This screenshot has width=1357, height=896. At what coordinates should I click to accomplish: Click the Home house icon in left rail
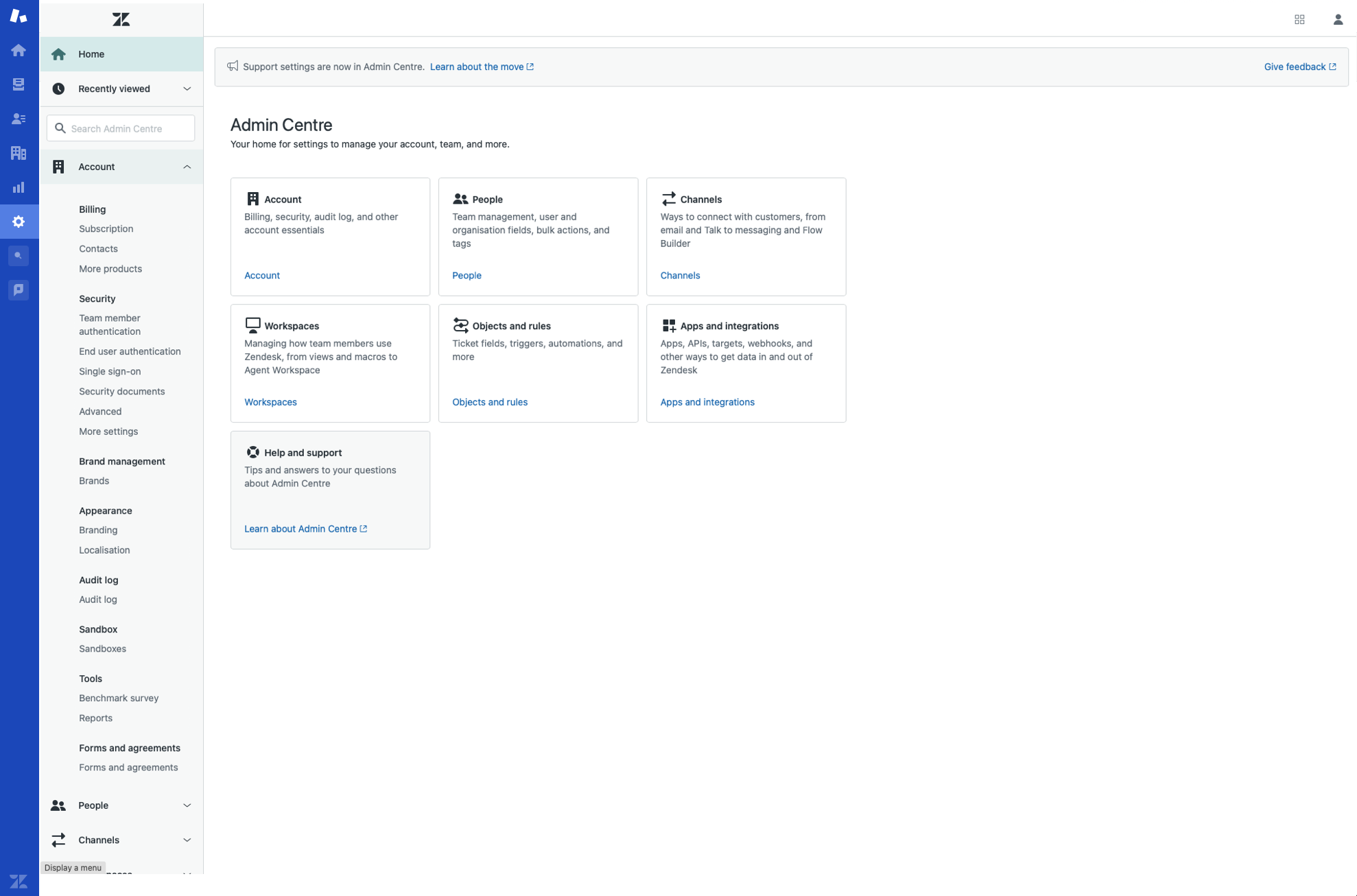click(19, 50)
